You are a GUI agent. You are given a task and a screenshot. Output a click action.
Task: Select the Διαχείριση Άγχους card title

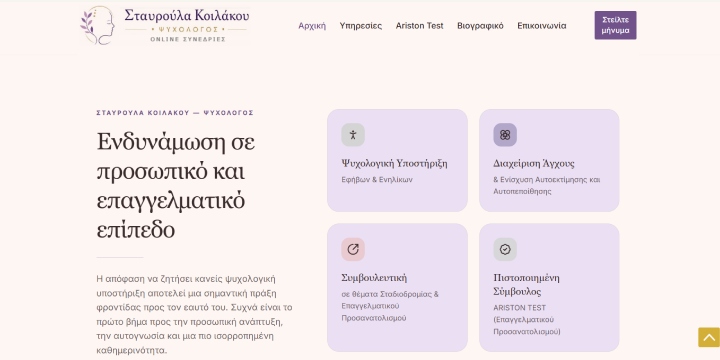(x=534, y=163)
